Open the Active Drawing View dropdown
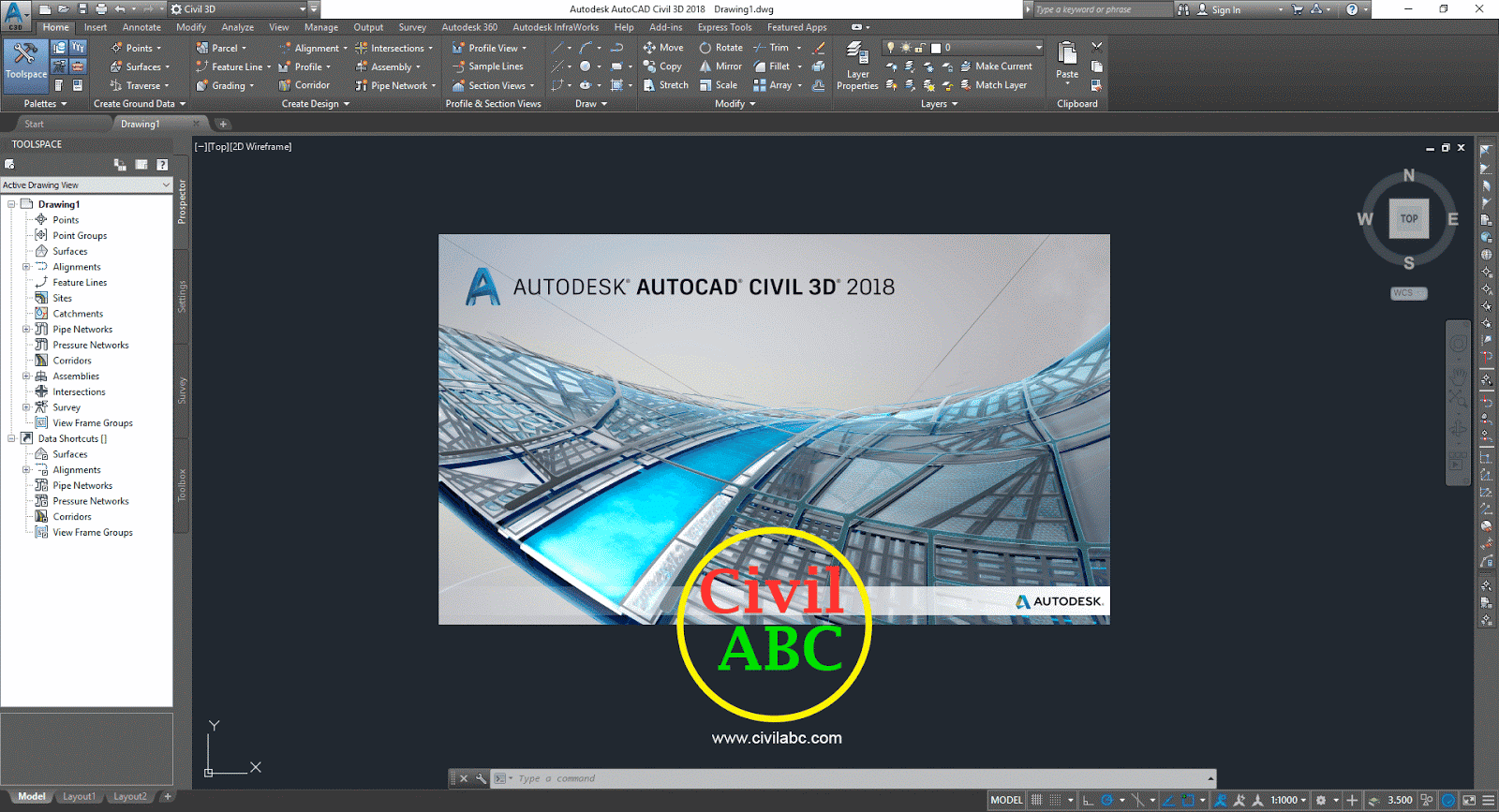This screenshot has width=1499, height=812. [x=86, y=185]
